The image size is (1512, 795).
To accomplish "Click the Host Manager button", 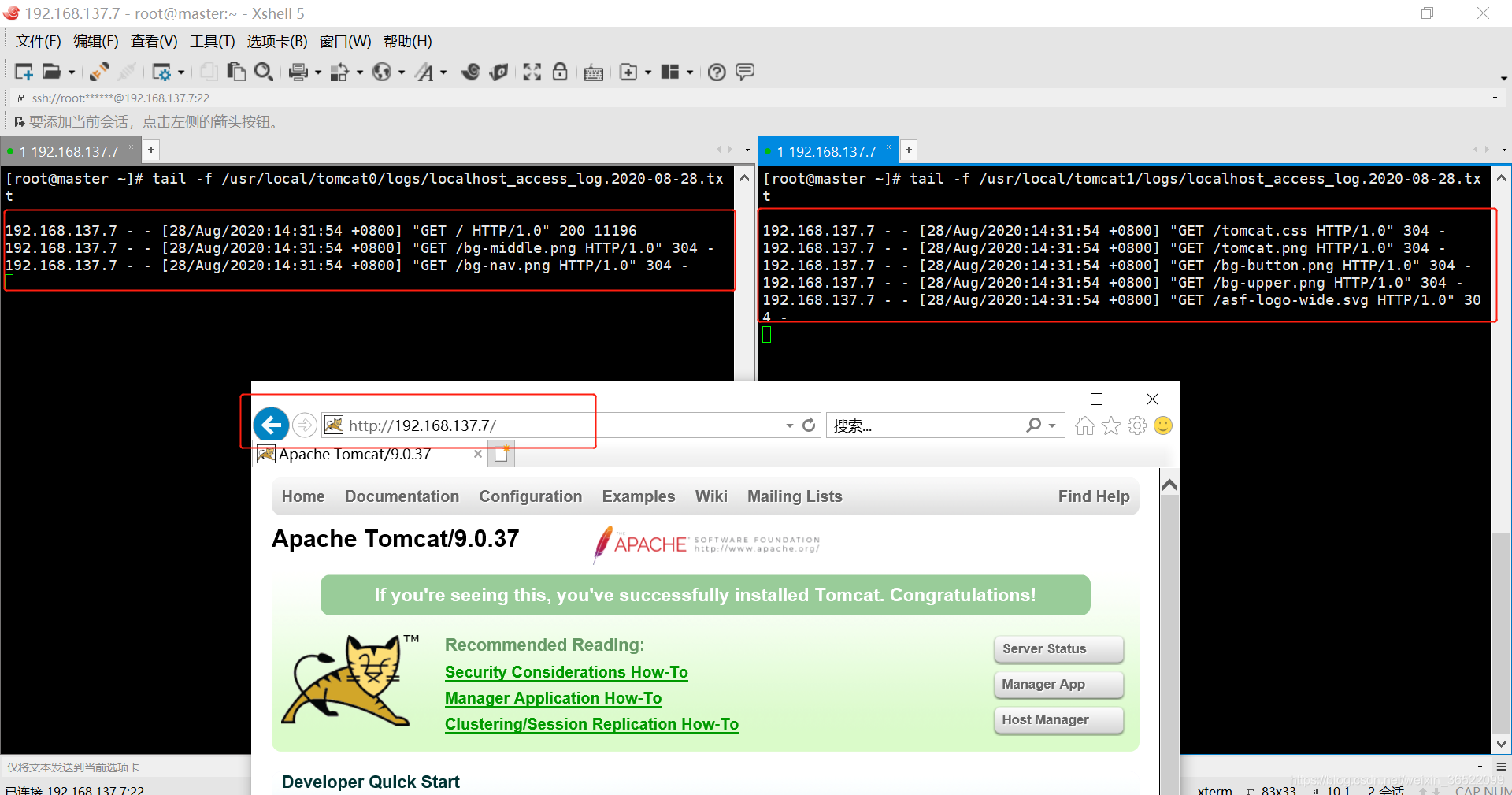I will coord(1058,719).
